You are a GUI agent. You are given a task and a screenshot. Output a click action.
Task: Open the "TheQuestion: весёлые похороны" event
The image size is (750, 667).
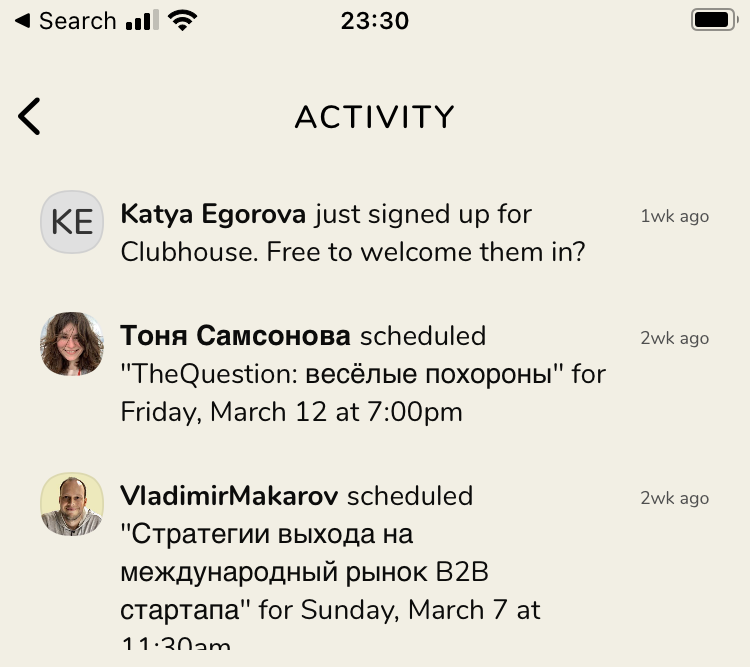pyautogui.click(x=345, y=374)
